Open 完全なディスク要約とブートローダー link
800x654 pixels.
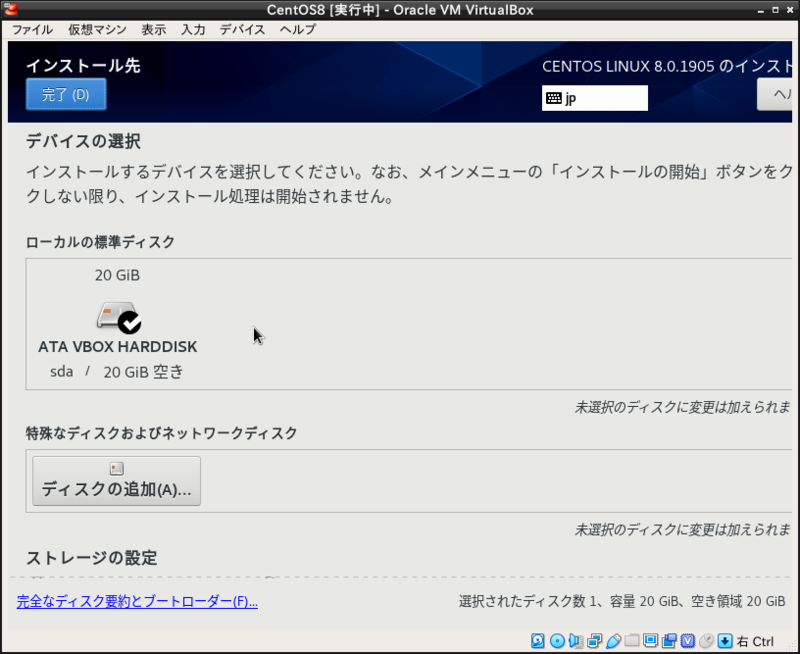[137, 601]
